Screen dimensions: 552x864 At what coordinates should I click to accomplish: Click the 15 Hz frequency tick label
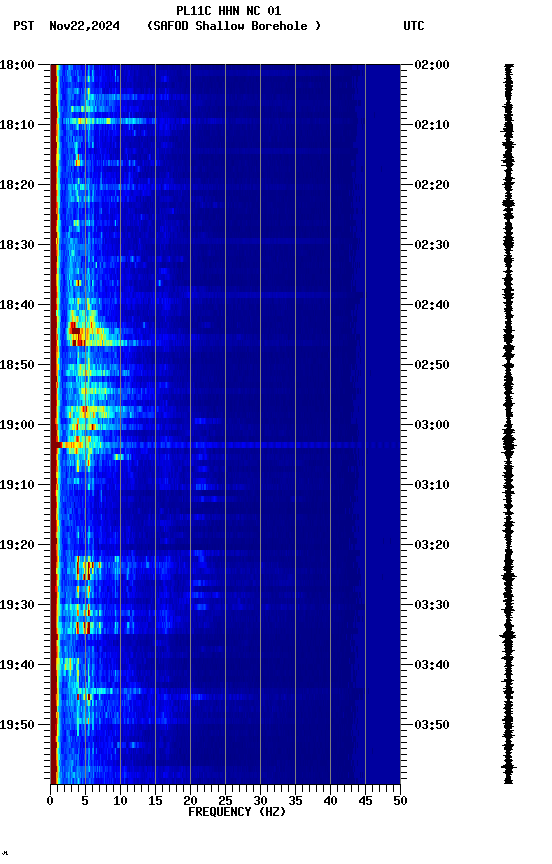click(x=155, y=801)
